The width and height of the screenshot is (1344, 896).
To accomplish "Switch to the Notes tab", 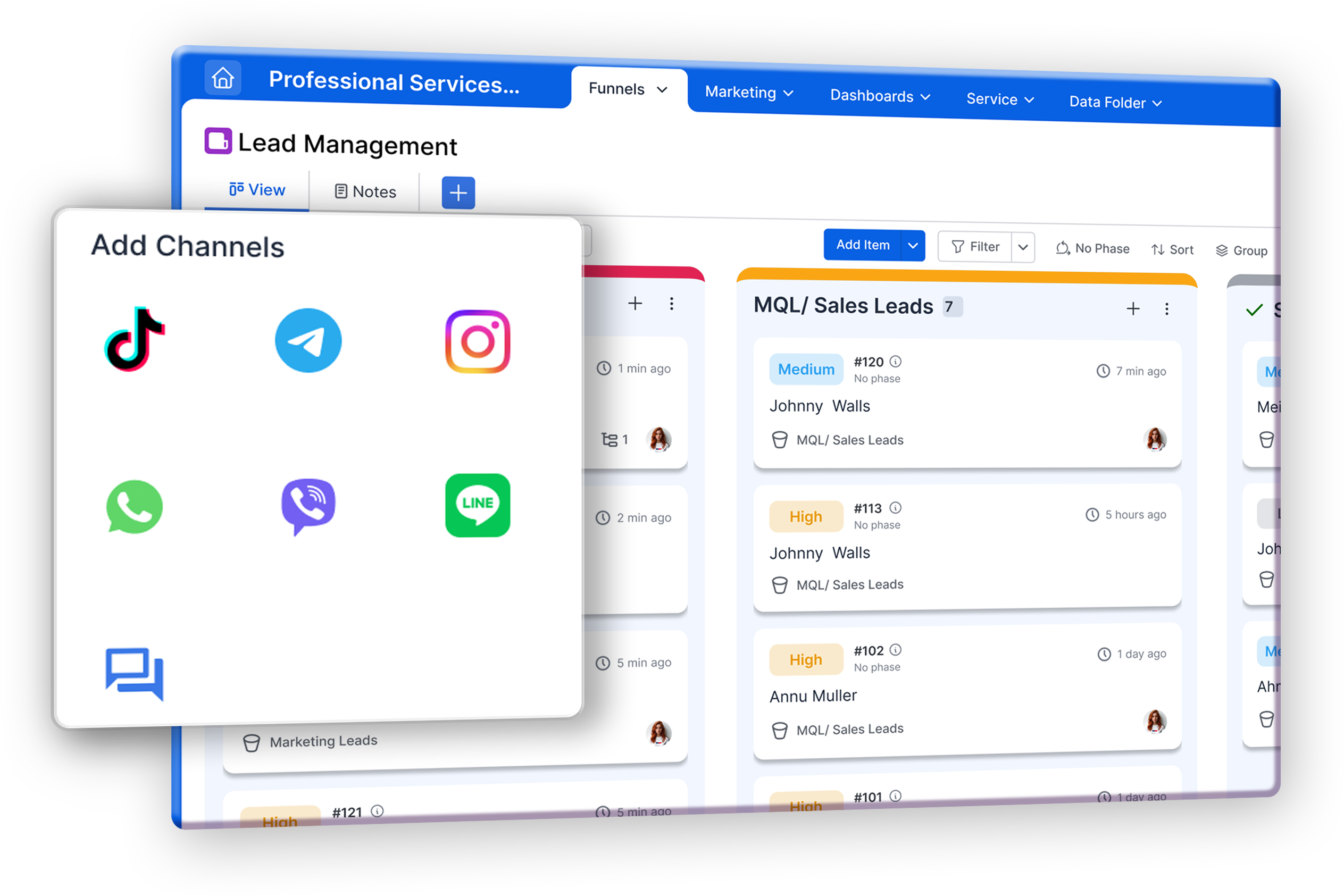I will [367, 192].
